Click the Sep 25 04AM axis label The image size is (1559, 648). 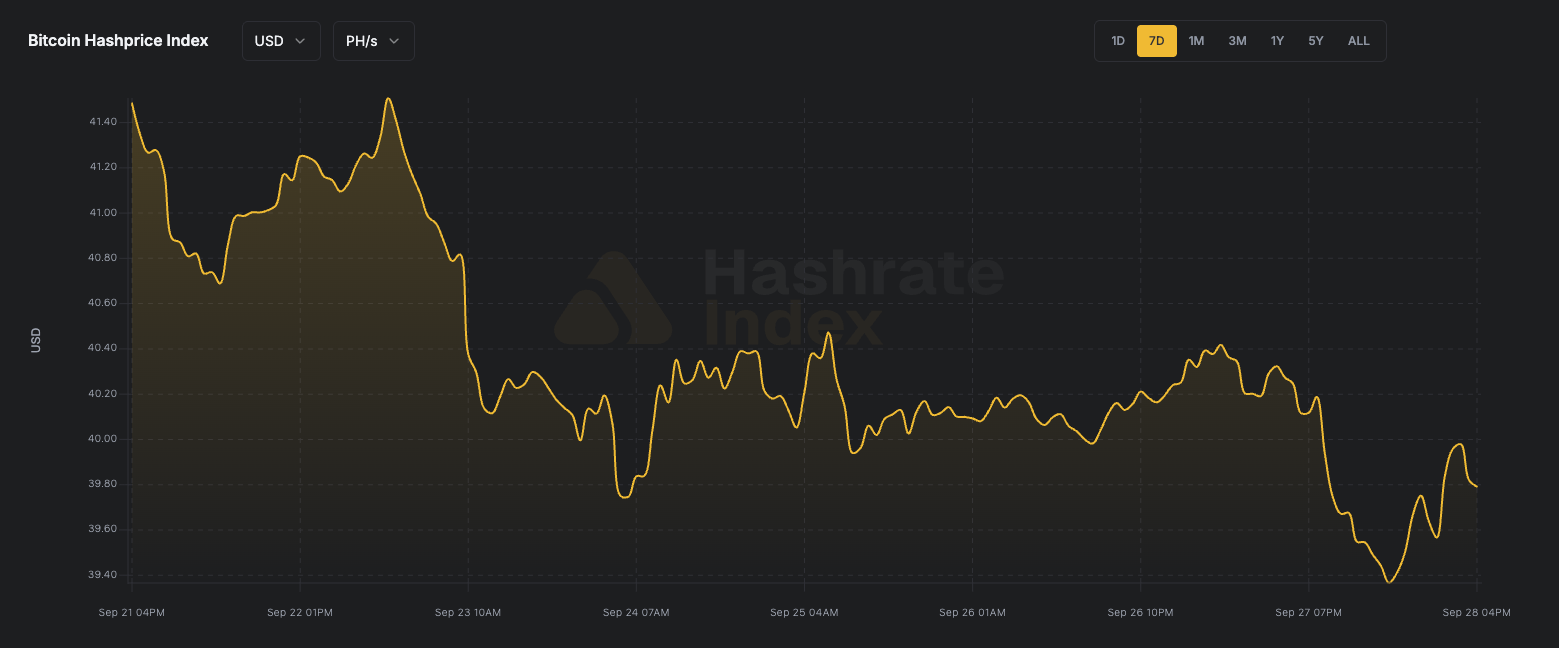[x=804, y=612]
